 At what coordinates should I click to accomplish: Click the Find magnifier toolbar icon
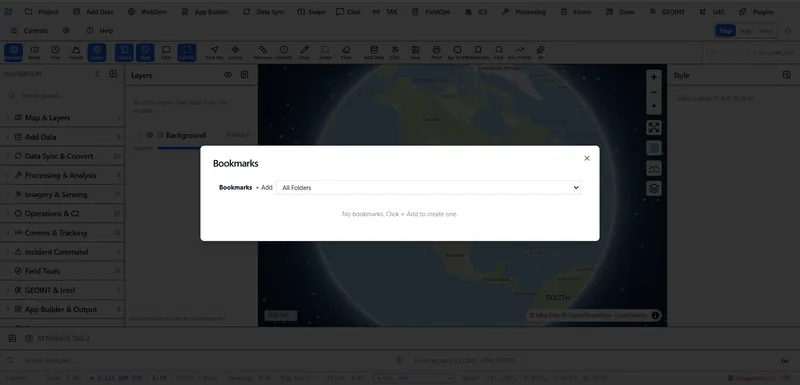click(x=498, y=53)
